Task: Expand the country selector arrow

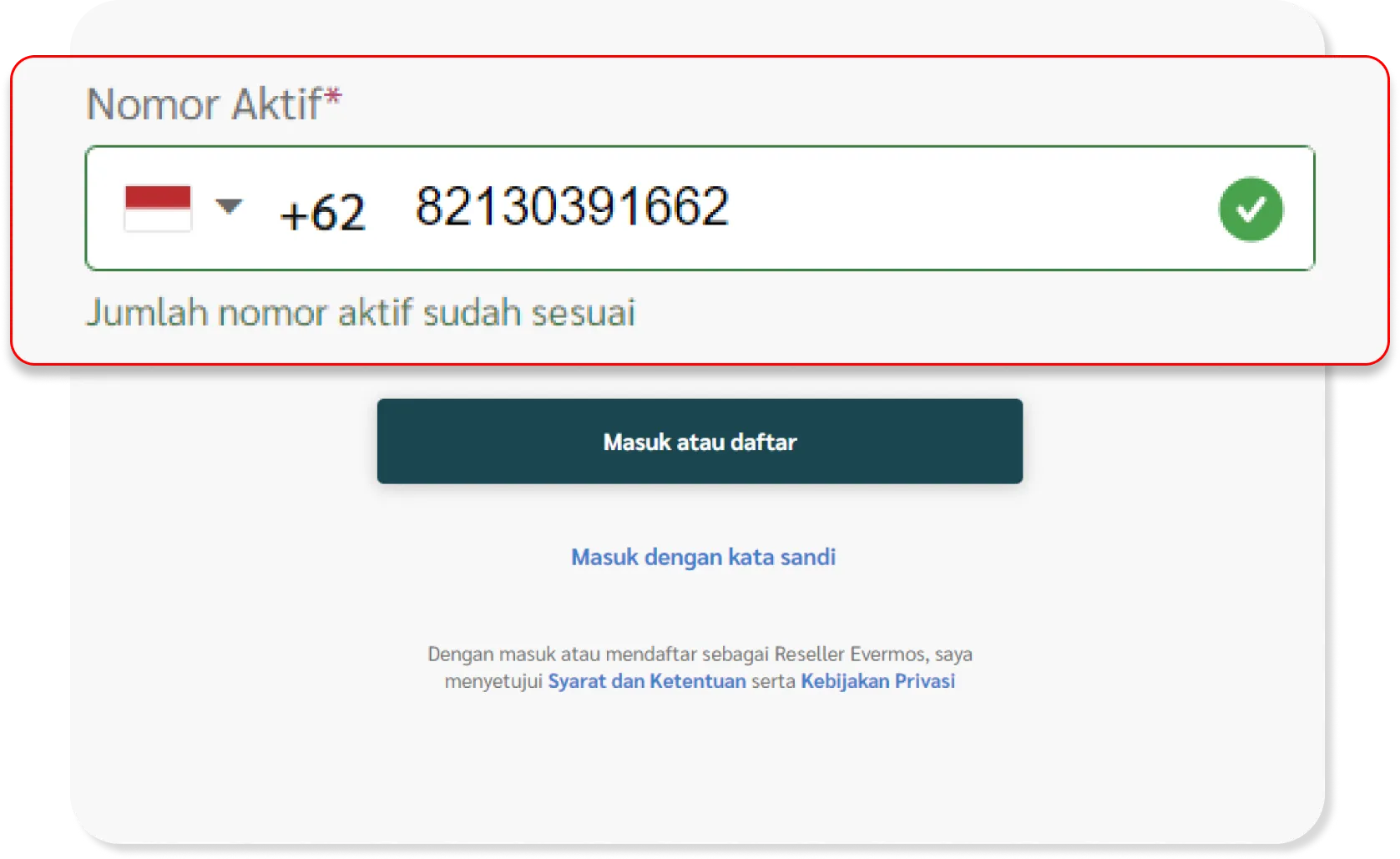Action: [x=229, y=205]
